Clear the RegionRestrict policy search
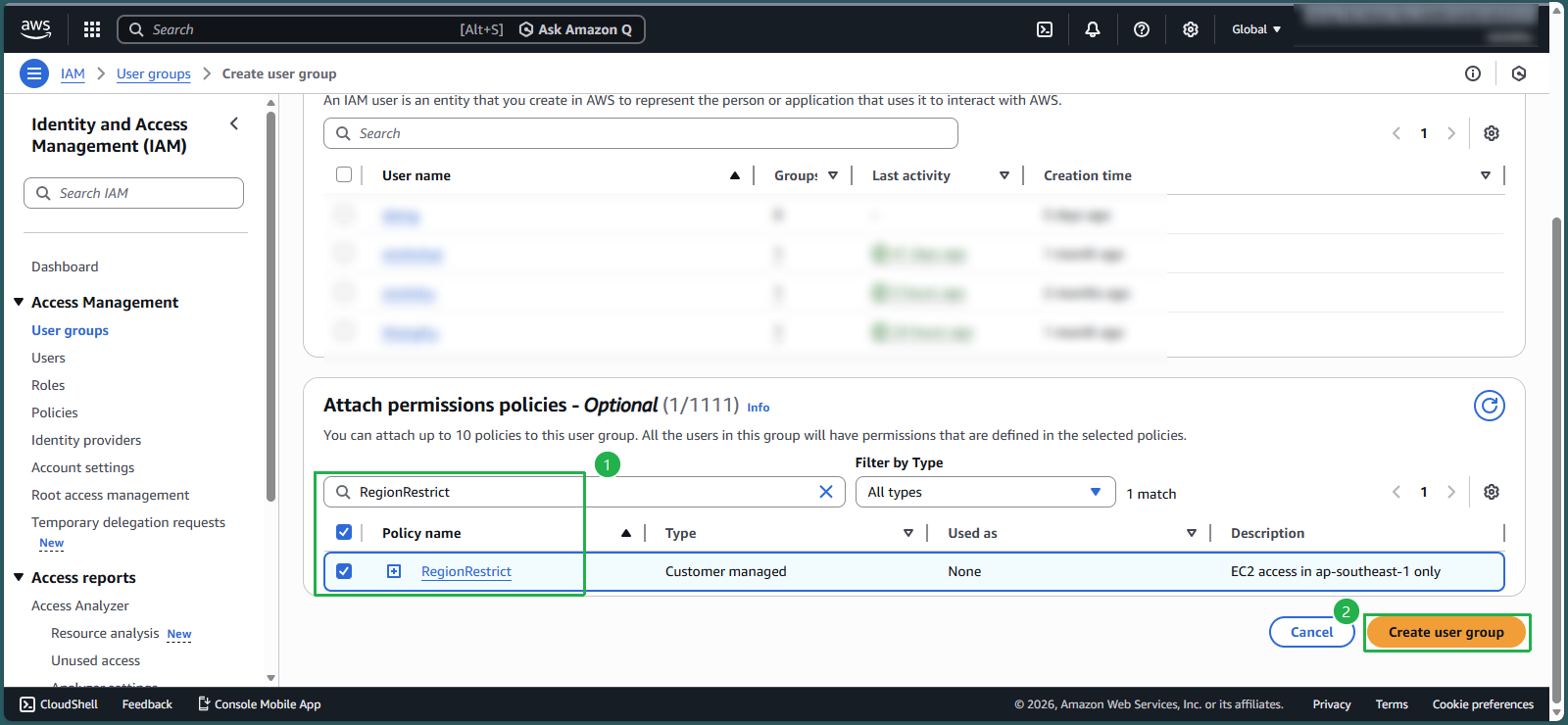This screenshot has height=725, width=1568. (826, 492)
